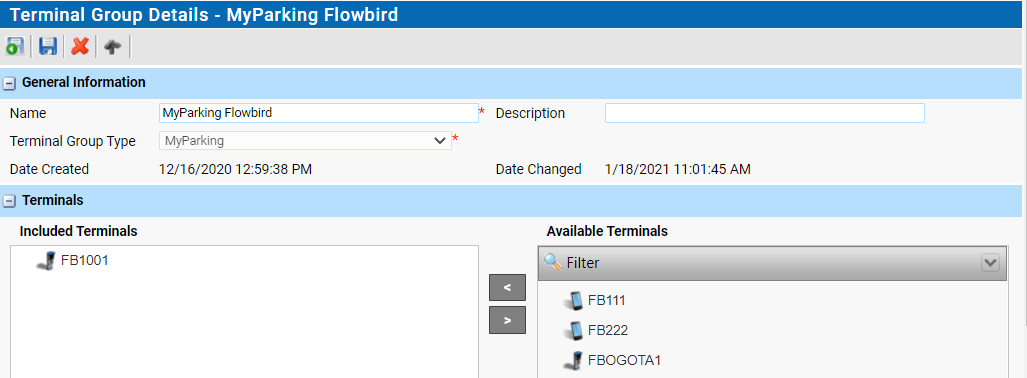
Task: Click the back arrow toolbar icon
Action: point(113,47)
